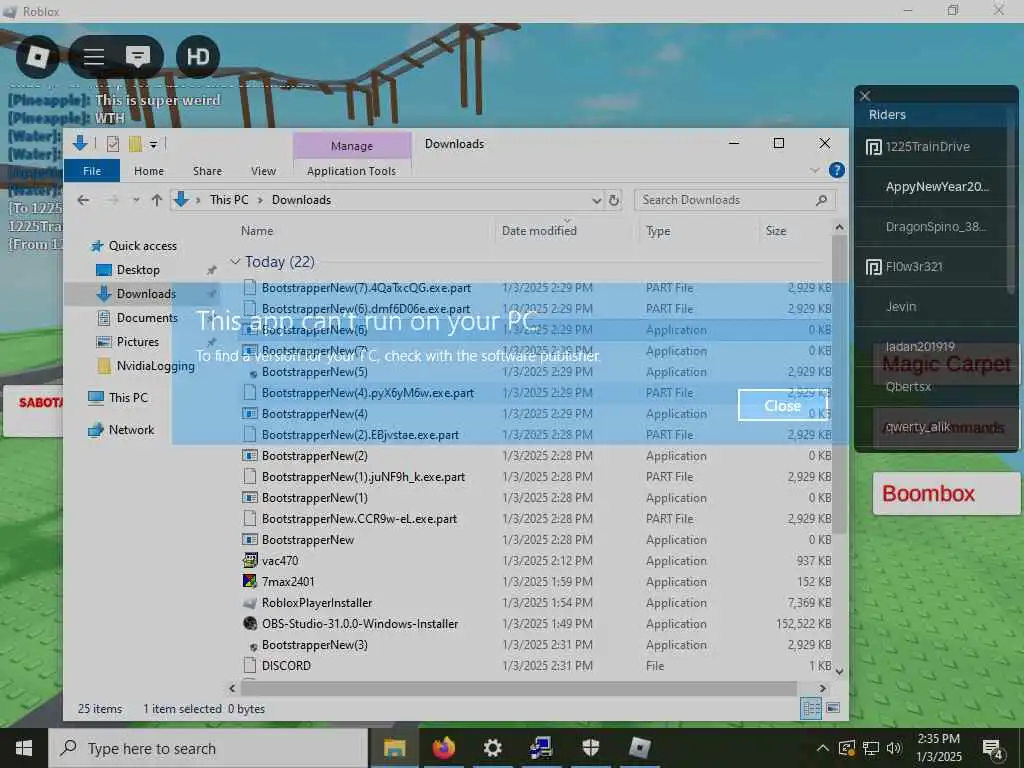
Task: Select Network in navigation pane
Action: [x=131, y=430]
